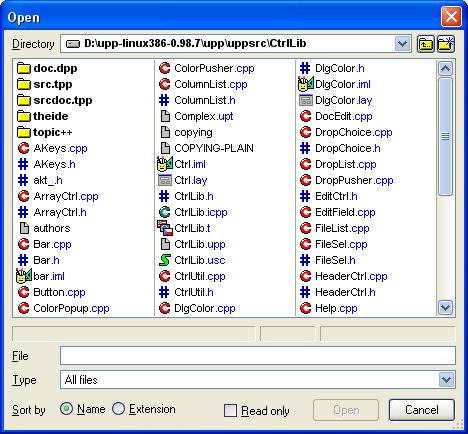
Task: Create a new folder with starred folder icon
Action: click(x=446, y=44)
